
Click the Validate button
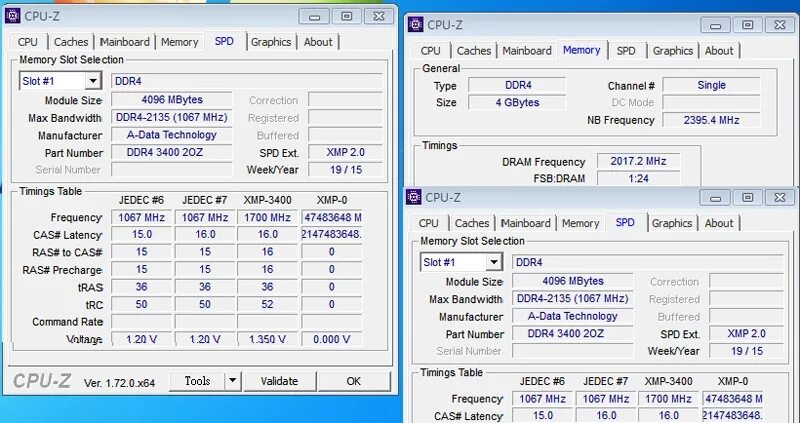[280, 381]
